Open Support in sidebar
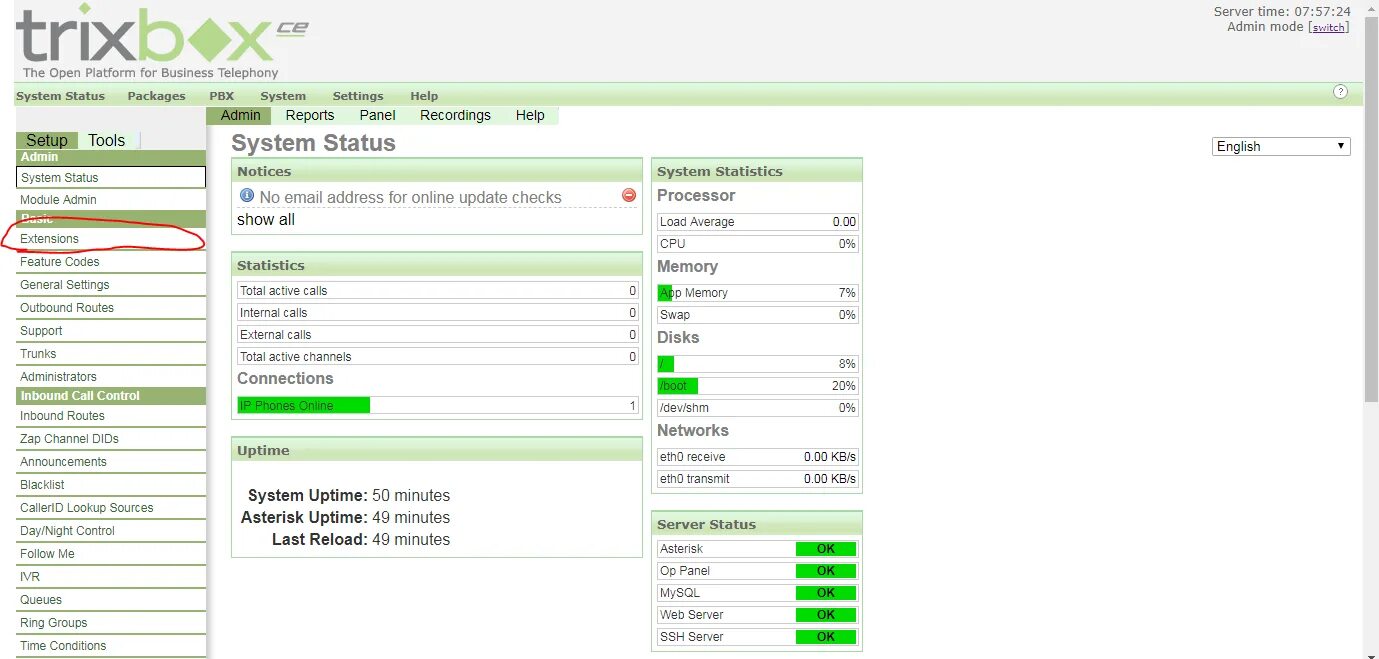 point(111,331)
